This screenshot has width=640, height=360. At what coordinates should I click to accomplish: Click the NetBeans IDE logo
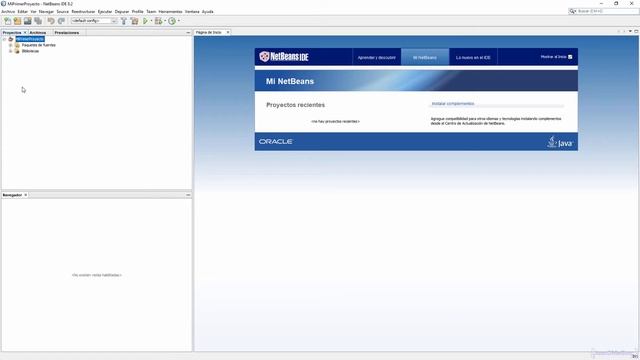pos(284,57)
